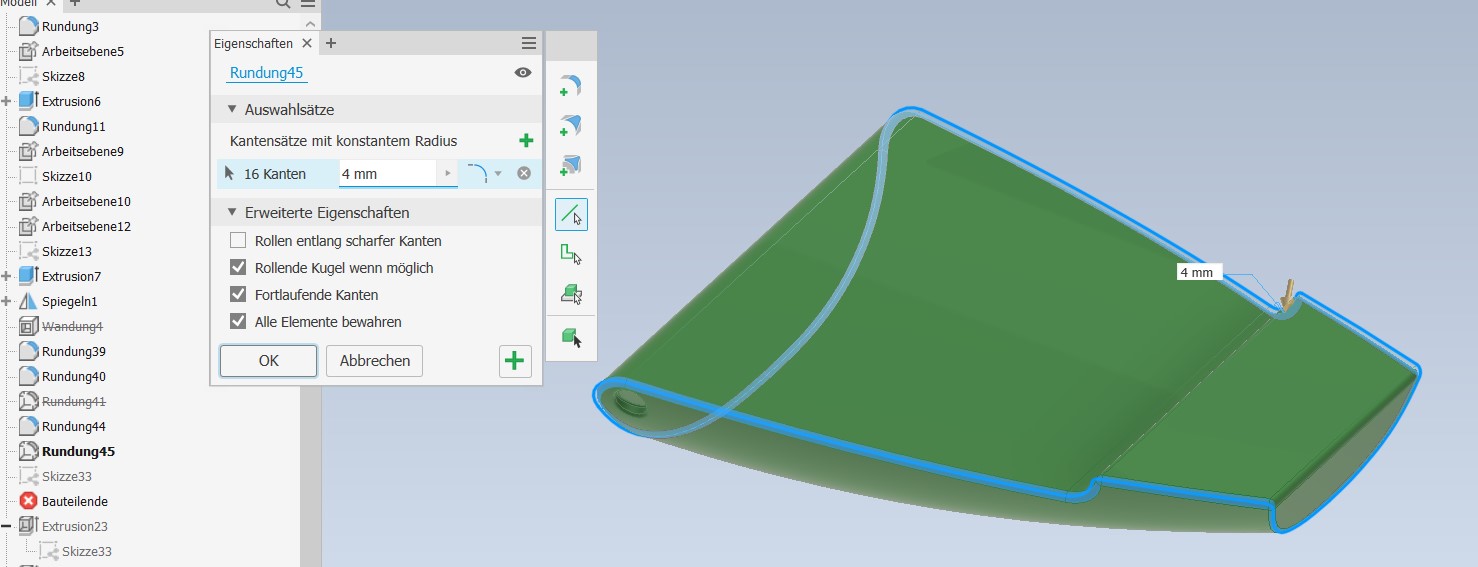Click the Rundung44 fillet icon
The width and height of the screenshot is (1478, 567).
pos(28,426)
